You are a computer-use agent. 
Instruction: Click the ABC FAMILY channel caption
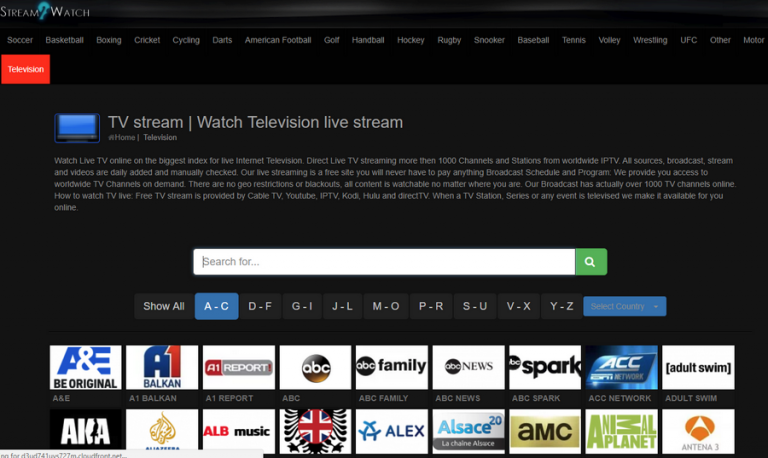(x=384, y=398)
